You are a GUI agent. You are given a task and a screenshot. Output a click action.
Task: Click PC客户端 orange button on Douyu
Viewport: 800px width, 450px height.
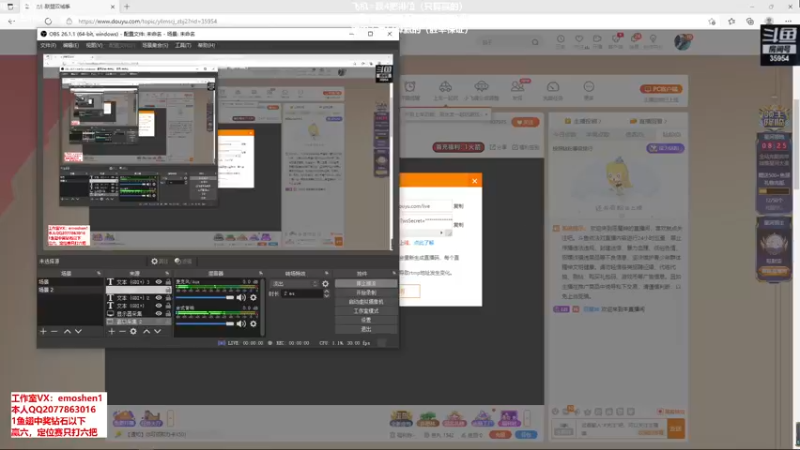tap(661, 89)
